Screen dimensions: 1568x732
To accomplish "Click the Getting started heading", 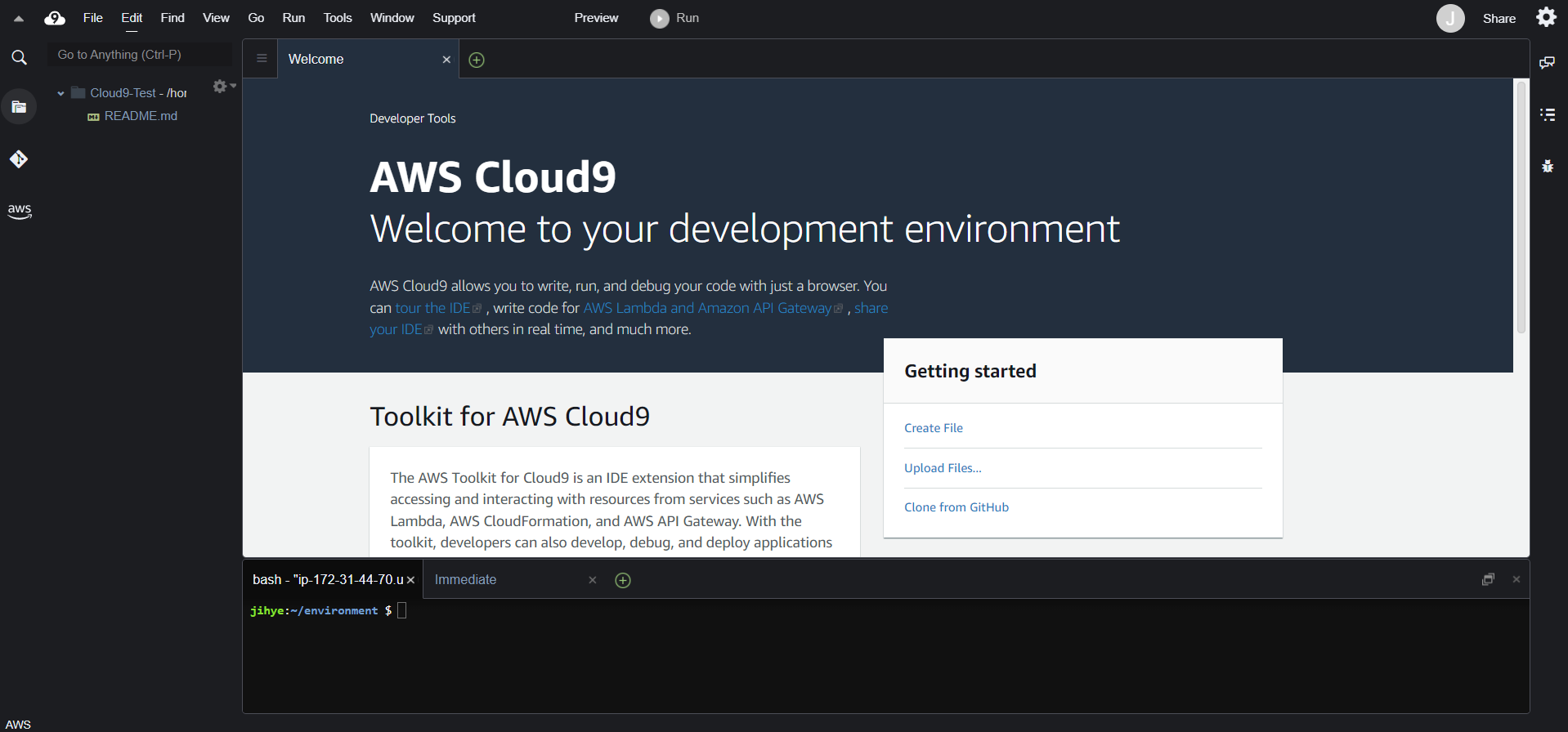I will [x=970, y=371].
